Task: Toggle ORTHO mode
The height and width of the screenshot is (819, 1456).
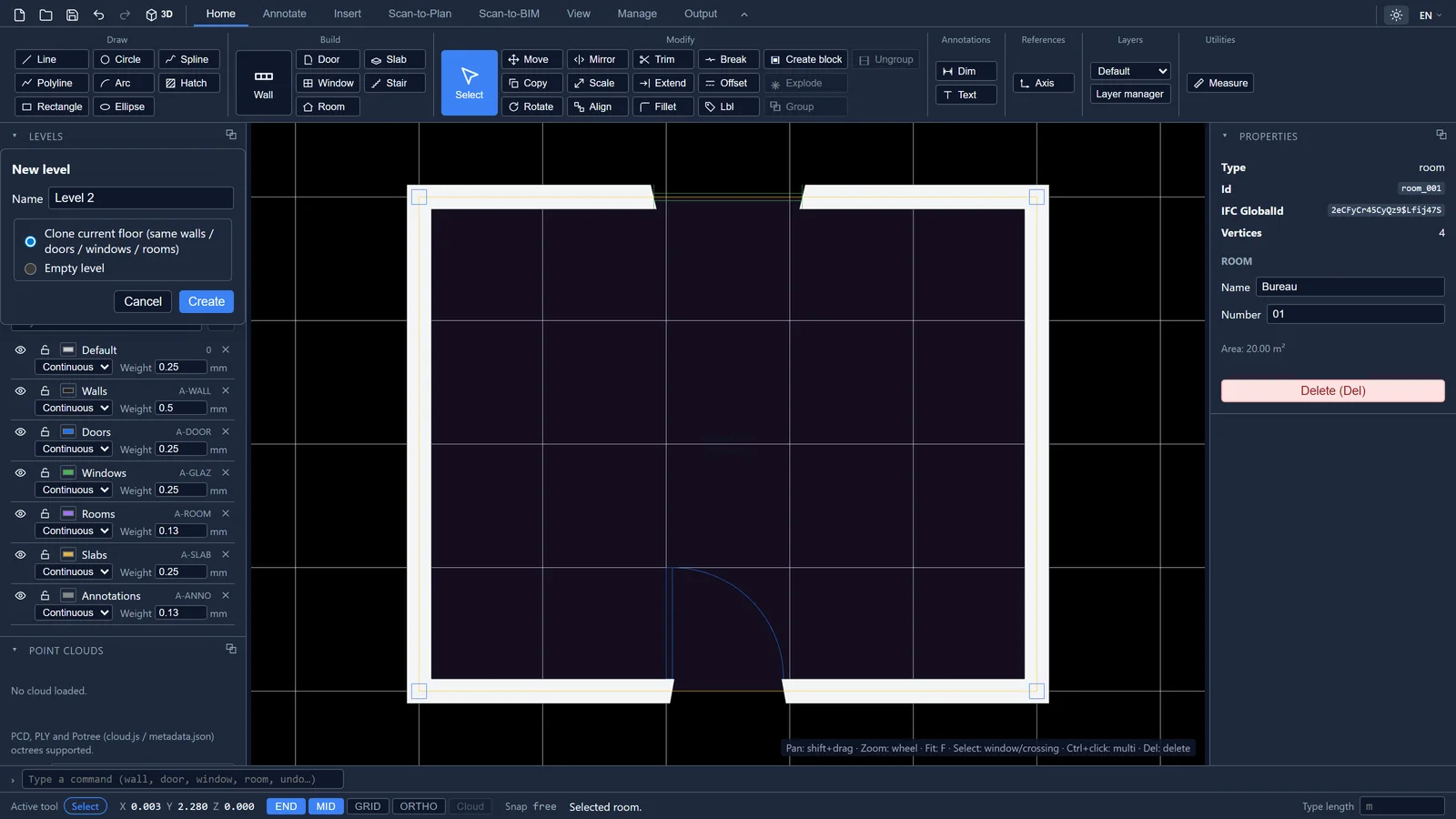Action: click(419, 806)
